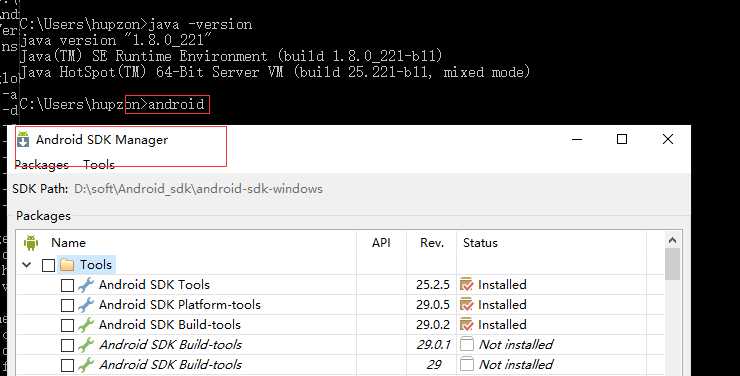Image resolution: width=740 pixels, height=376 pixels.
Task: Click the Installed status icon for revision 25.2.5
Action: tap(466, 284)
